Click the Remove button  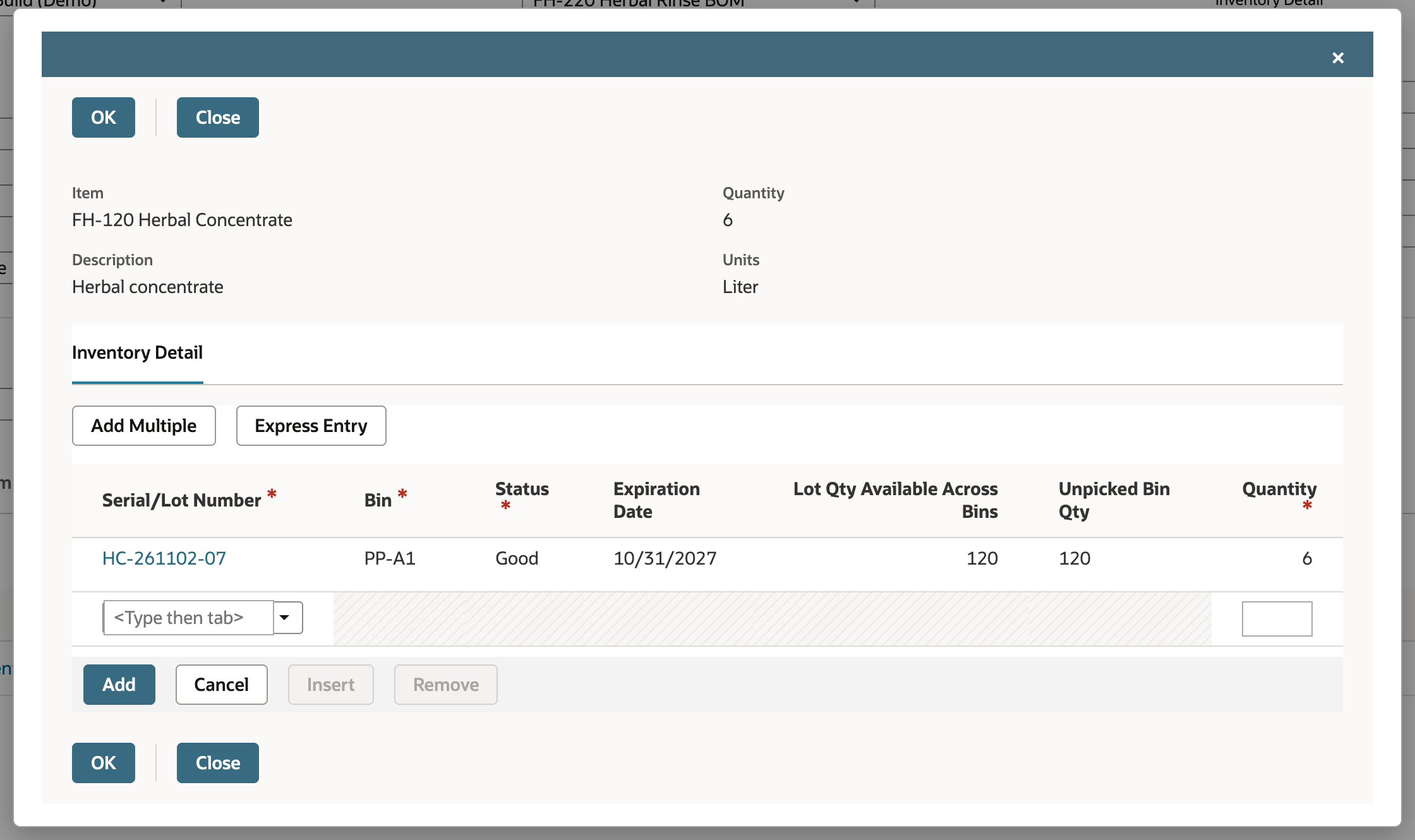click(446, 685)
